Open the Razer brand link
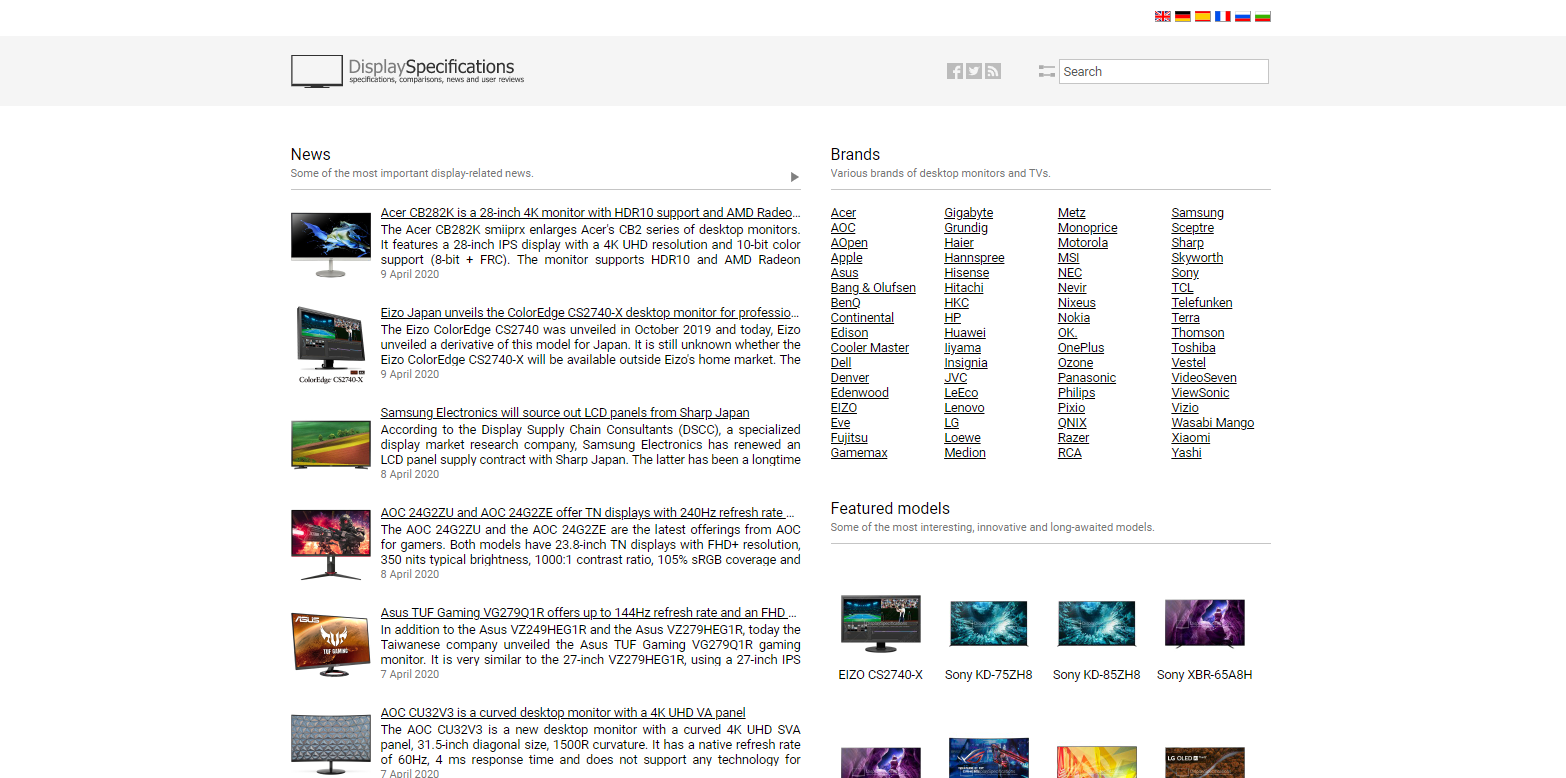This screenshot has height=778, width=1566. pos(1074,438)
